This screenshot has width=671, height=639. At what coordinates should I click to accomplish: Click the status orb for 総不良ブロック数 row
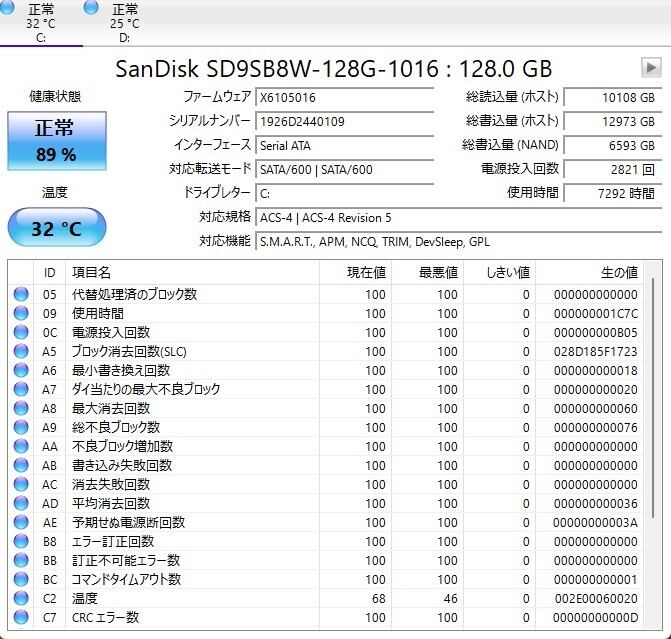point(21,427)
